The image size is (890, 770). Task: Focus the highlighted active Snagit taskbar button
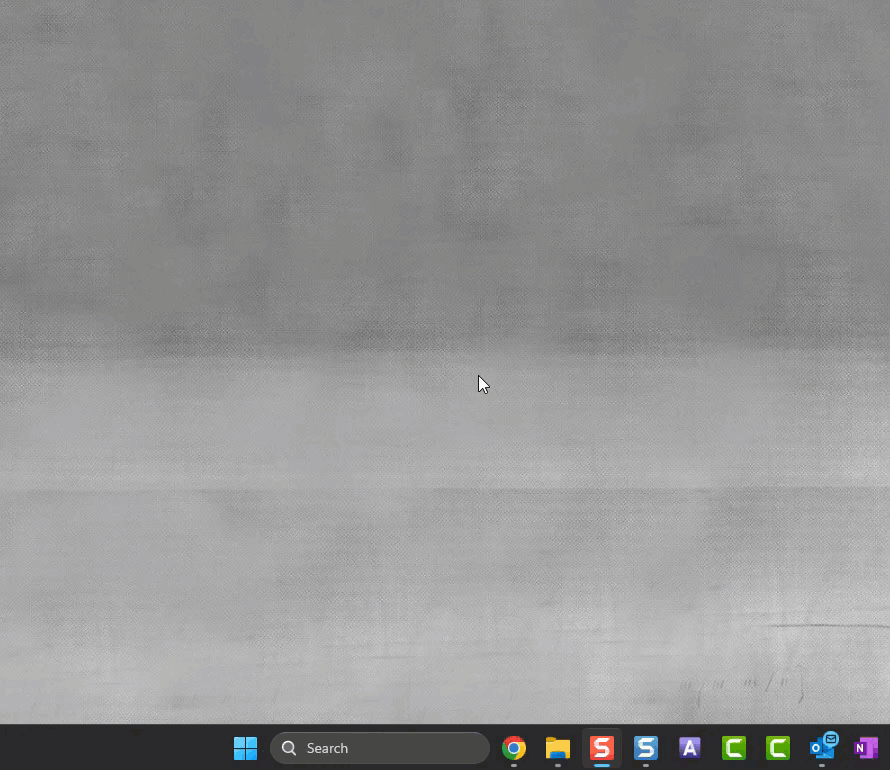tap(601, 748)
